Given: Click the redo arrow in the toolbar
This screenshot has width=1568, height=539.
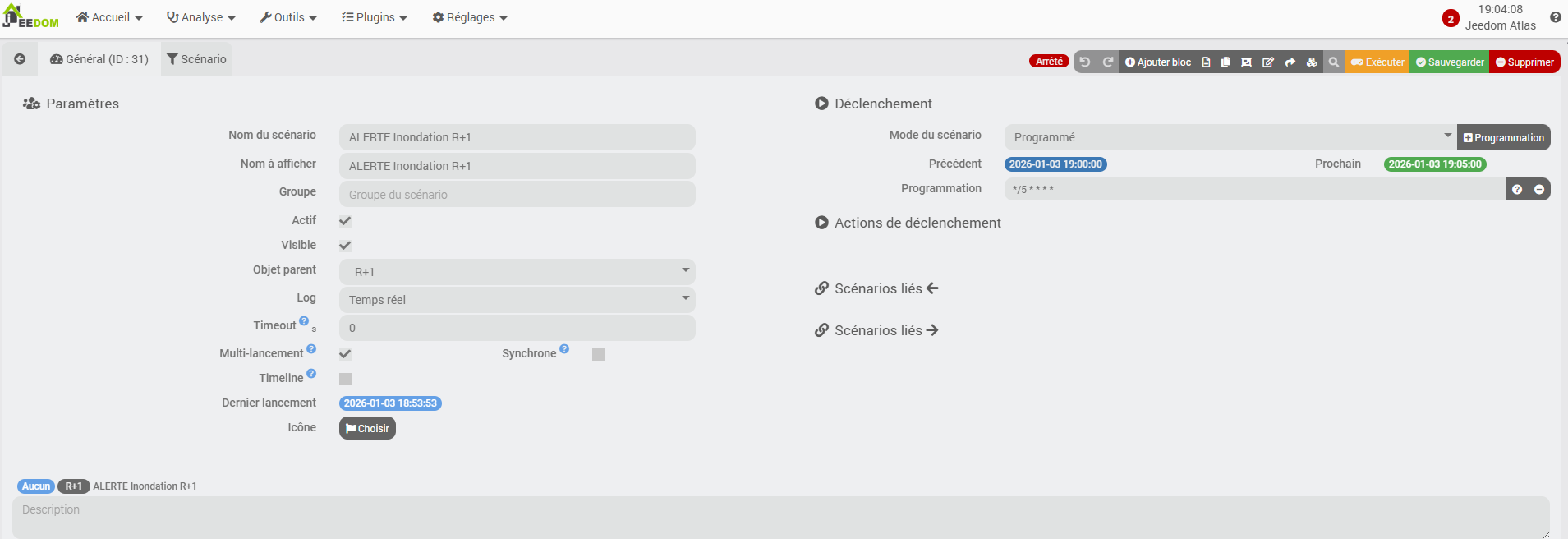Looking at the screenshot, I should (1107, 62).
